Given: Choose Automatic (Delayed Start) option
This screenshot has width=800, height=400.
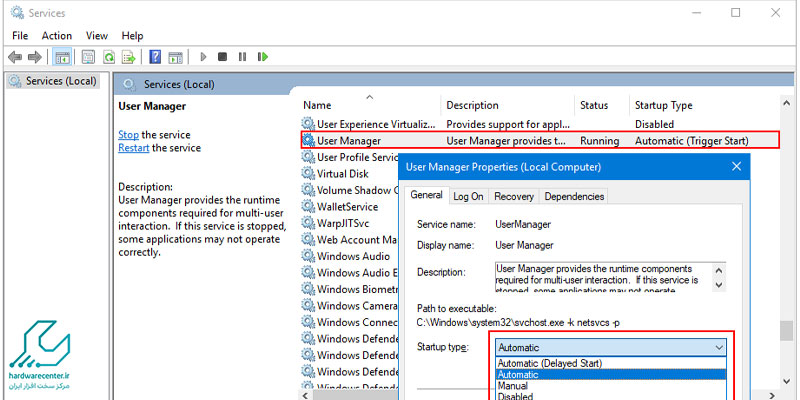Looking at the screenshot, I should (x=610, y=363).
